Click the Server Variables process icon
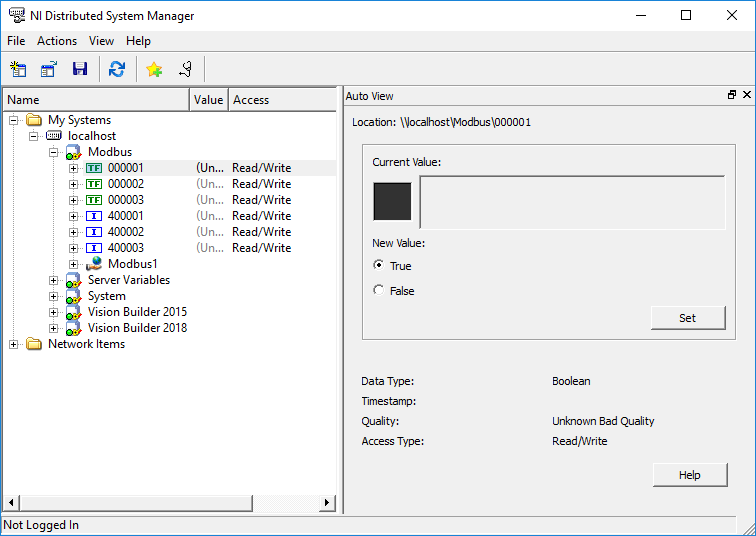 [74, 281]
